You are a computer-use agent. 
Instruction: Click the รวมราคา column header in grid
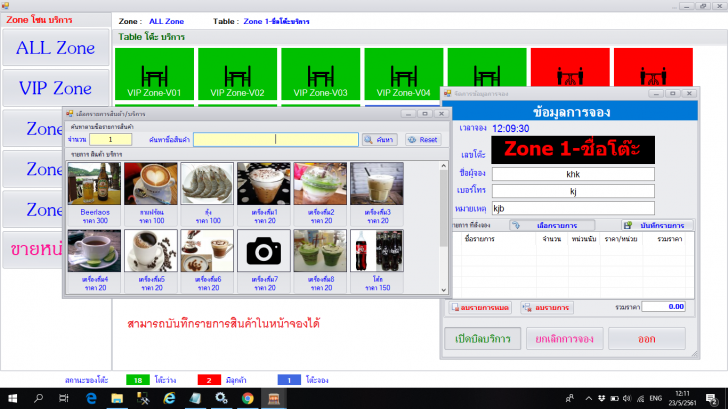pos(668,239)
